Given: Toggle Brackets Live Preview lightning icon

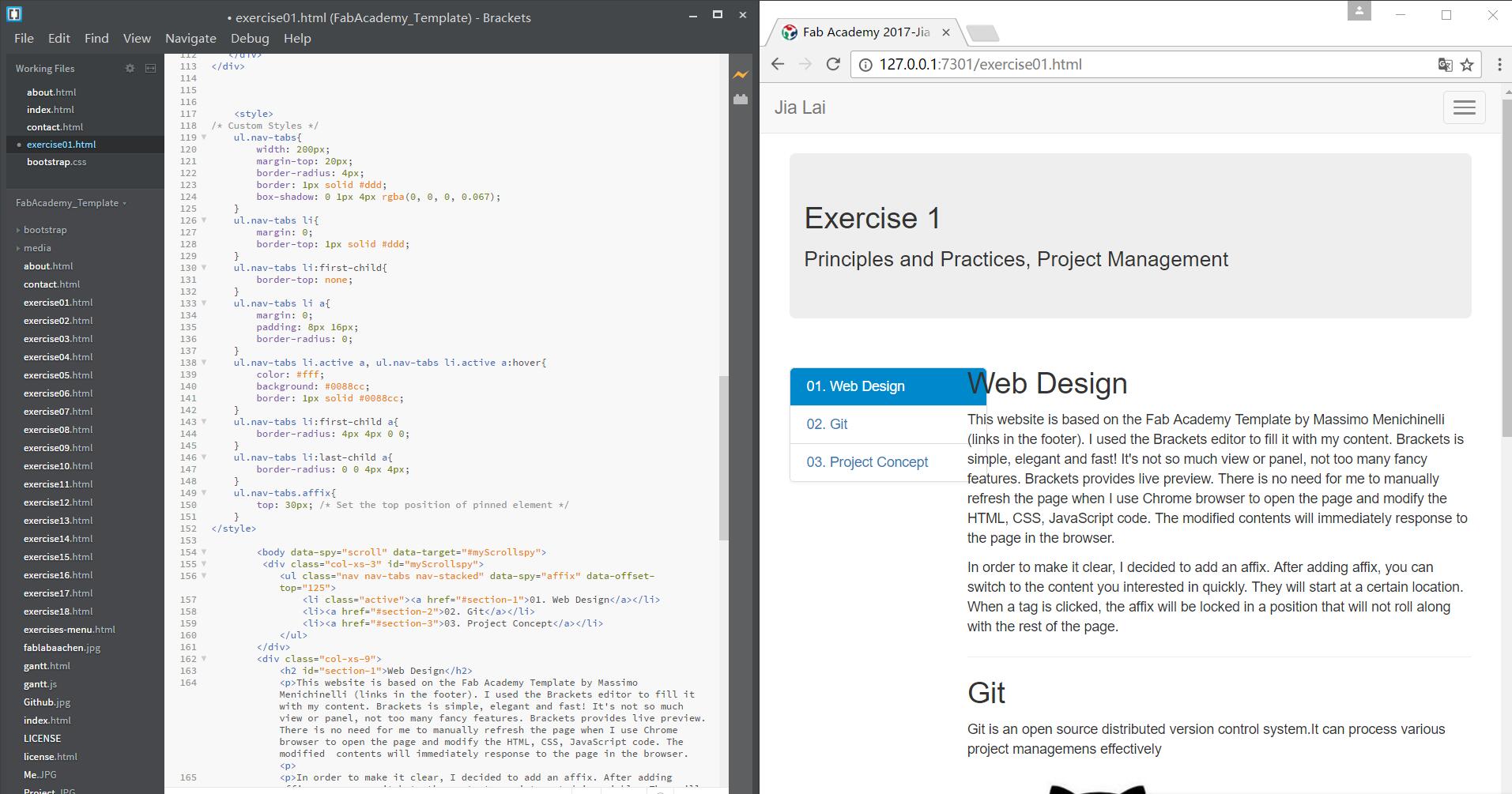Looking at the screenshot, I should [x=740, y=75].
